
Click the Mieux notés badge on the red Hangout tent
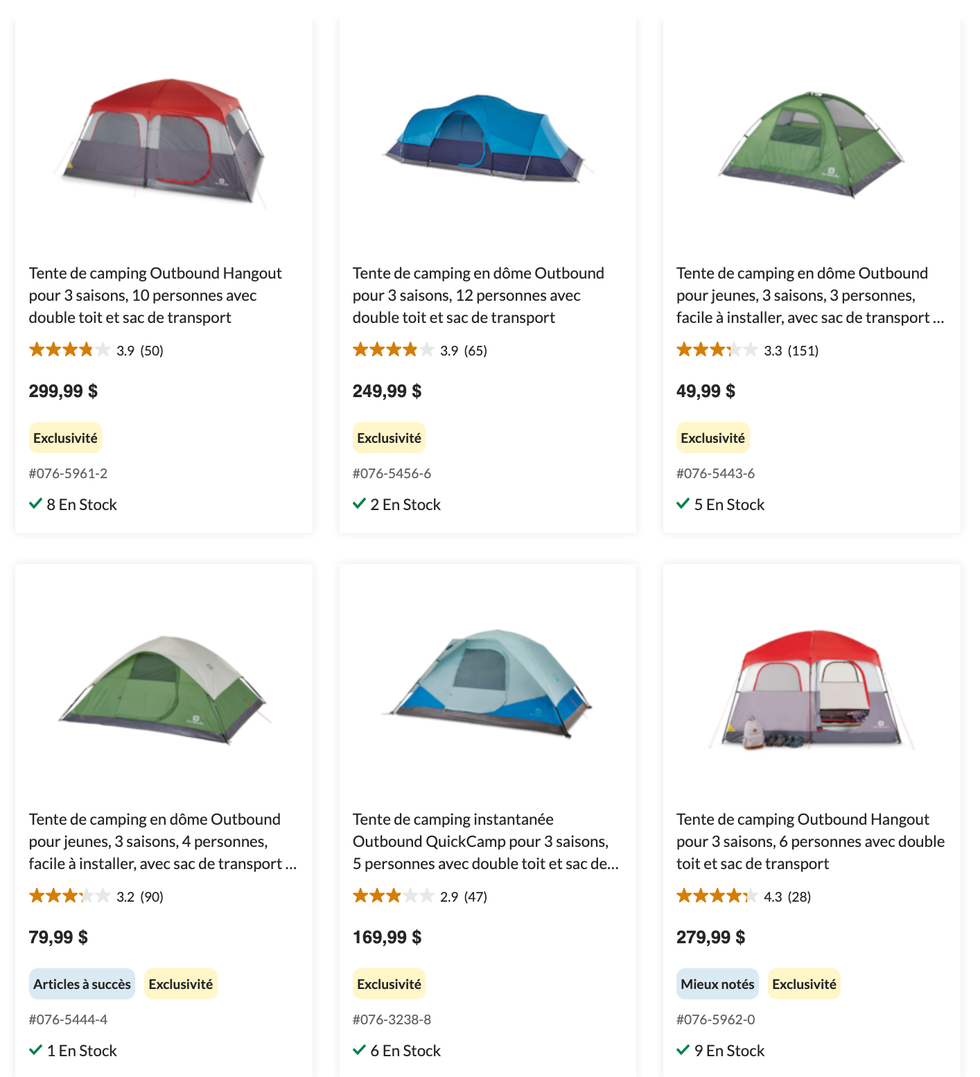[717, 984]
